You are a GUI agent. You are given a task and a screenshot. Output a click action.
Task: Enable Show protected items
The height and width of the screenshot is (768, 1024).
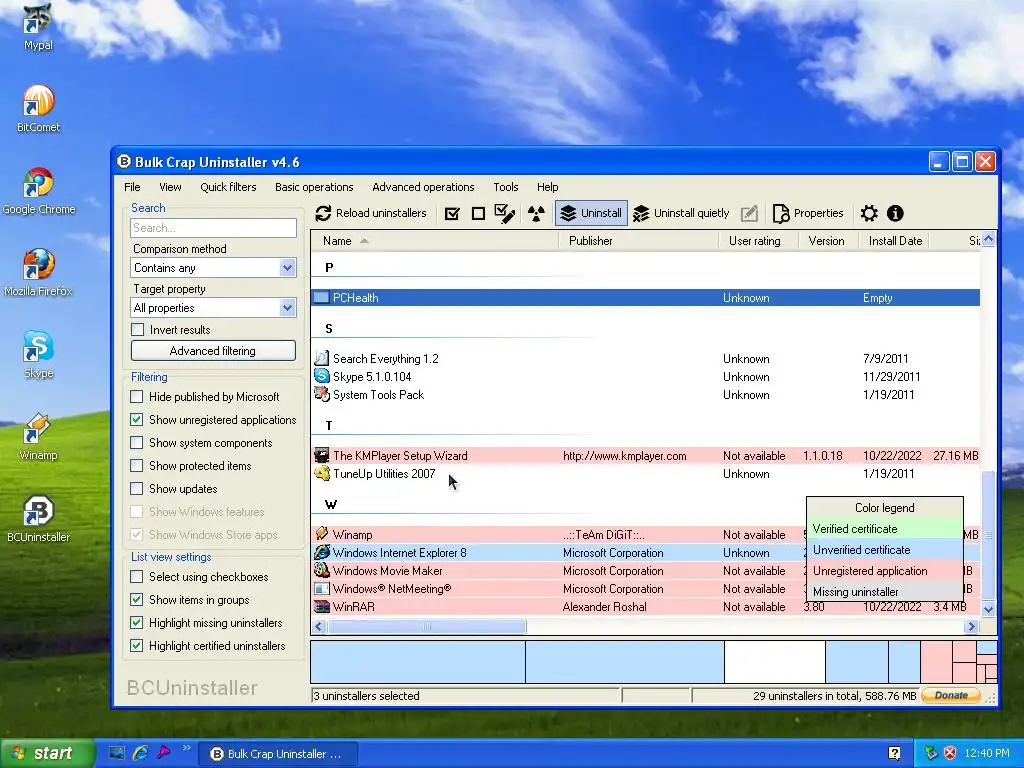click(x=136, y=466)
